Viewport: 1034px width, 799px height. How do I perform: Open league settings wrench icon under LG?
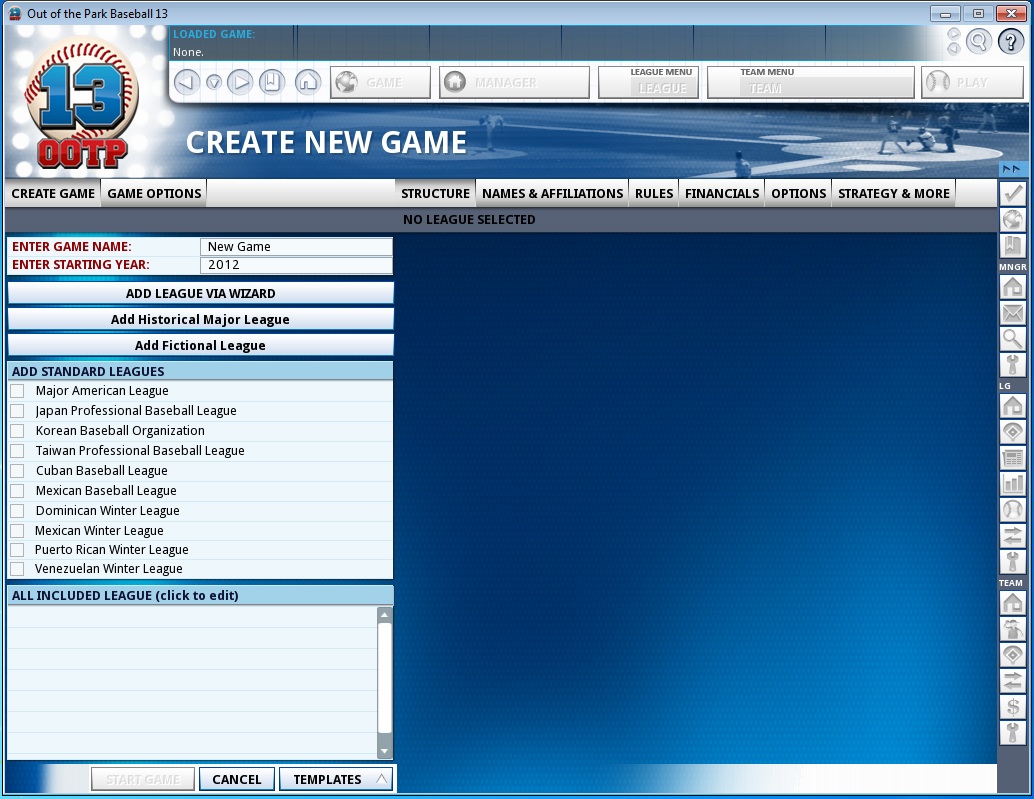(1012, 562)
